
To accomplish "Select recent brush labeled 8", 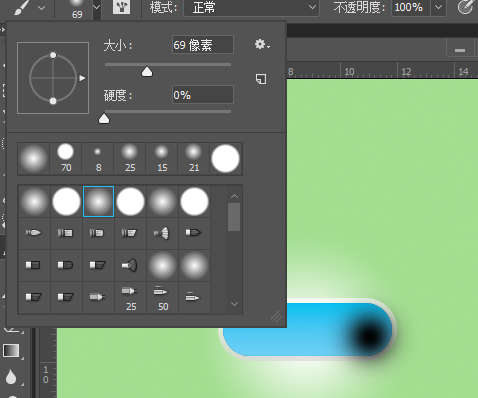I will click(x=98, y=158).
